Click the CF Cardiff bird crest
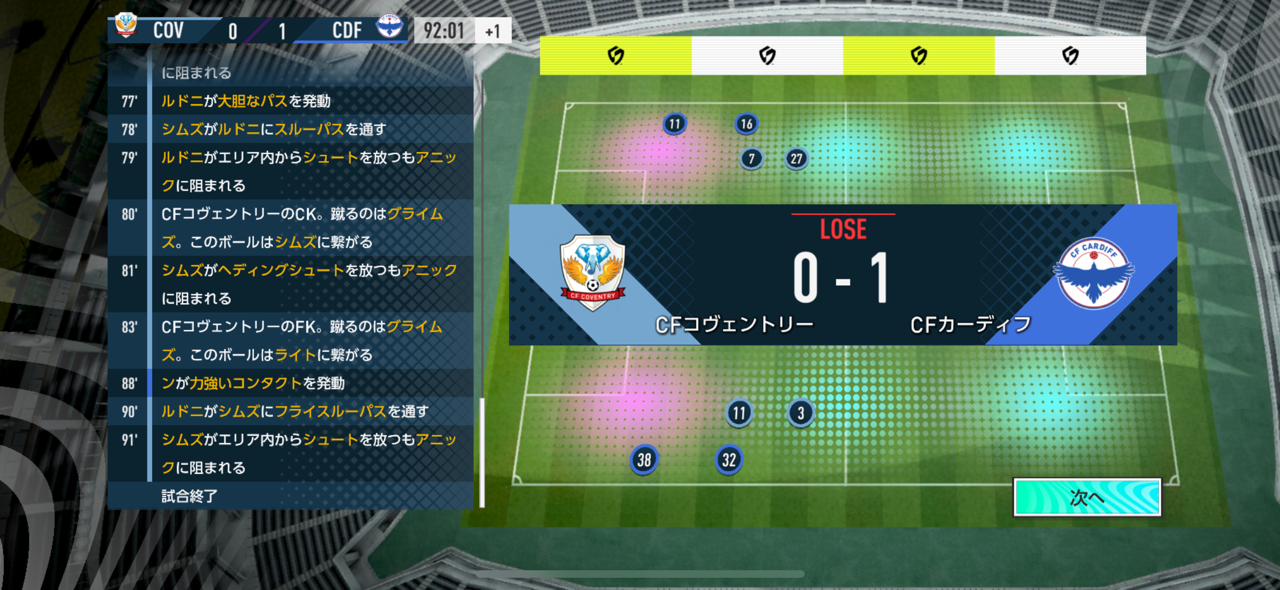The width and height of the screenshot is (1280, 590). [1094, 273]
